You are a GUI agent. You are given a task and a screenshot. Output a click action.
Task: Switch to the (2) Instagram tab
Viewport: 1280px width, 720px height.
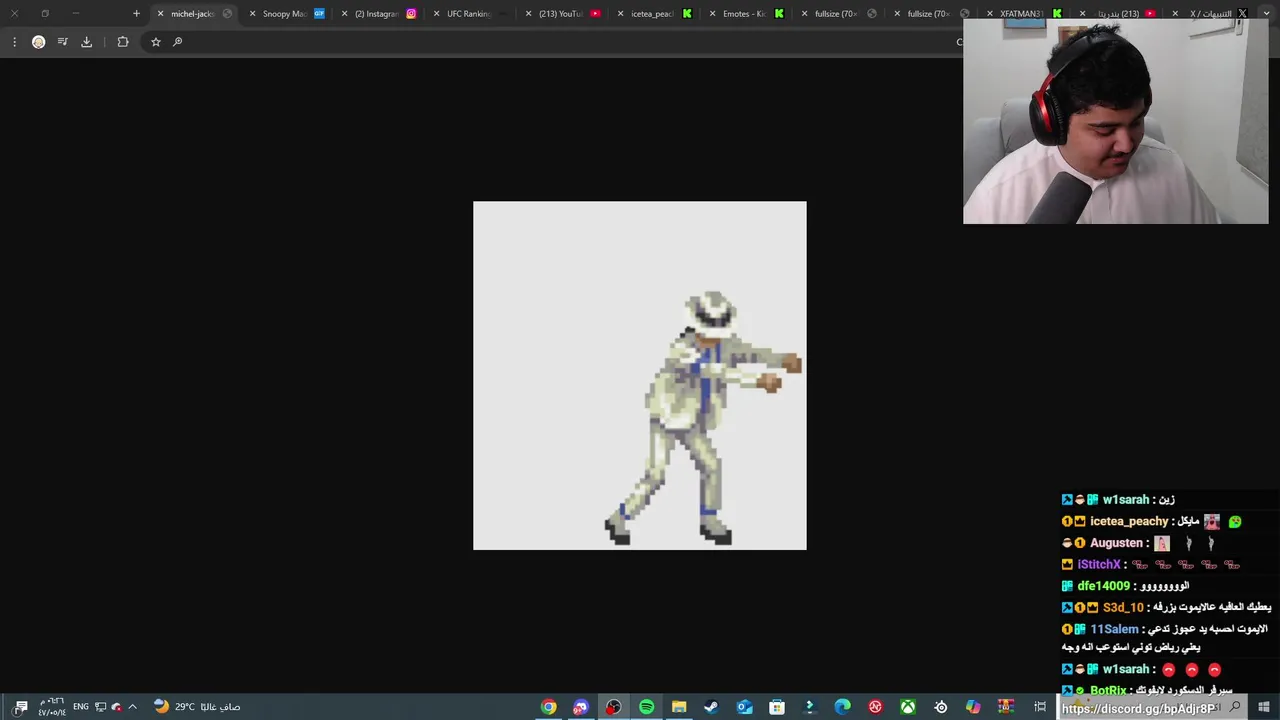pyautogui.click(x=377, y=14)
